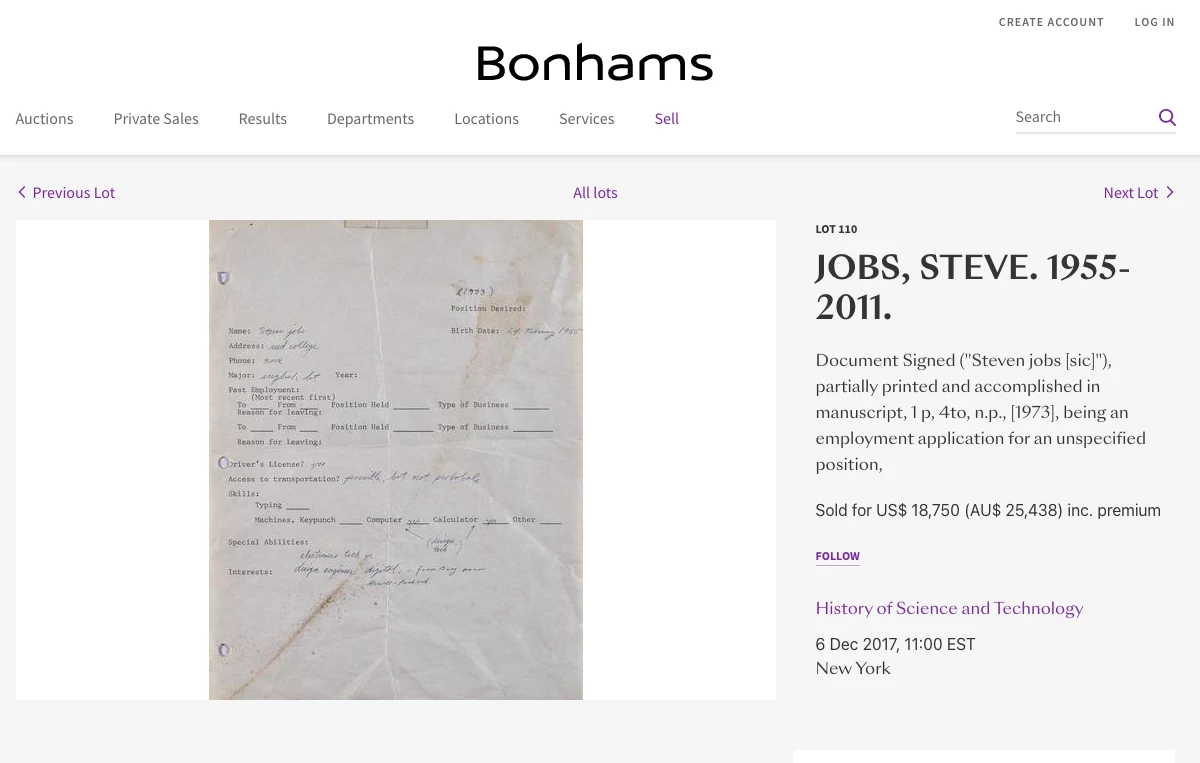The width and height of the screenshot is (1200, 763).
Task: Click Create Account
Action: (1051, 22)
